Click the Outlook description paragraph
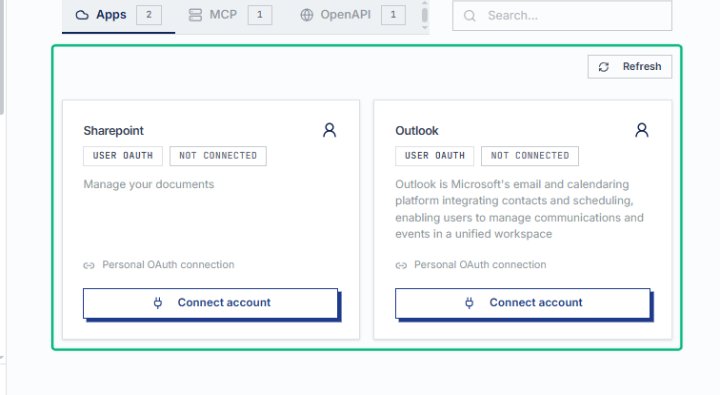Screen dimensions: 720x395 tap(519, 209)
